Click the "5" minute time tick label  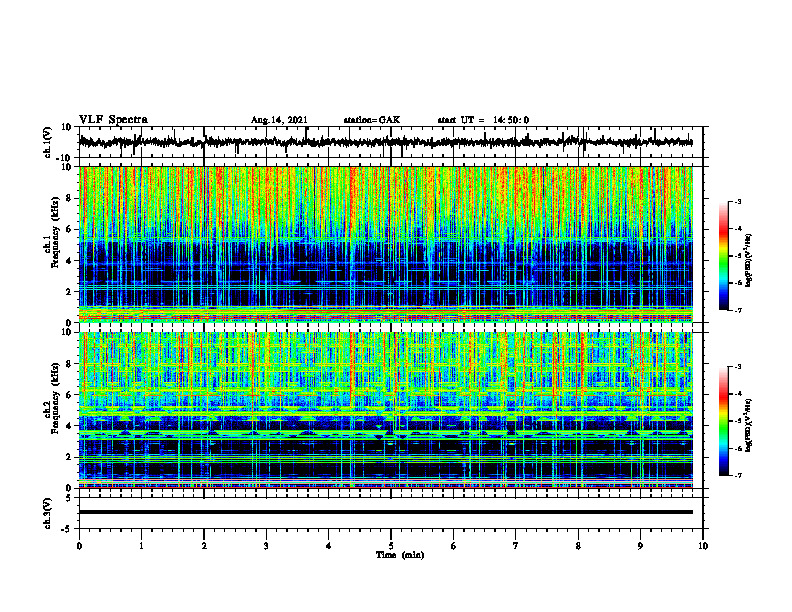pyautogui.click(x=391, y=546)
